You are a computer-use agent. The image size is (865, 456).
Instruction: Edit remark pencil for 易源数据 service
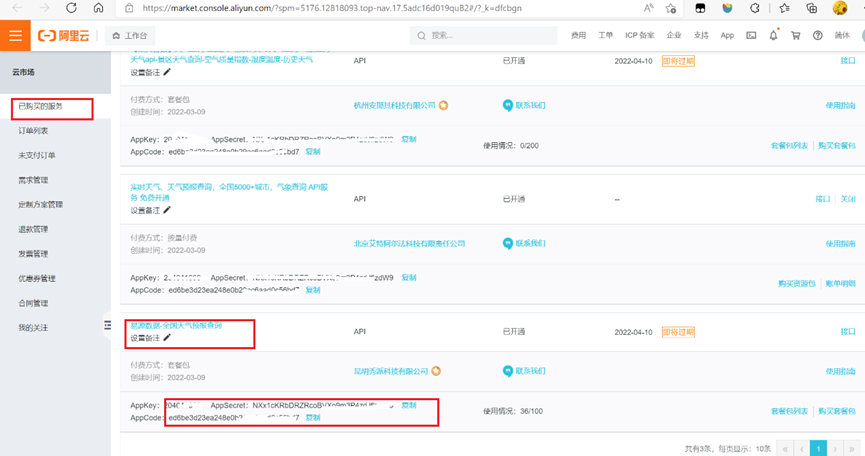(x=167, y=337)
